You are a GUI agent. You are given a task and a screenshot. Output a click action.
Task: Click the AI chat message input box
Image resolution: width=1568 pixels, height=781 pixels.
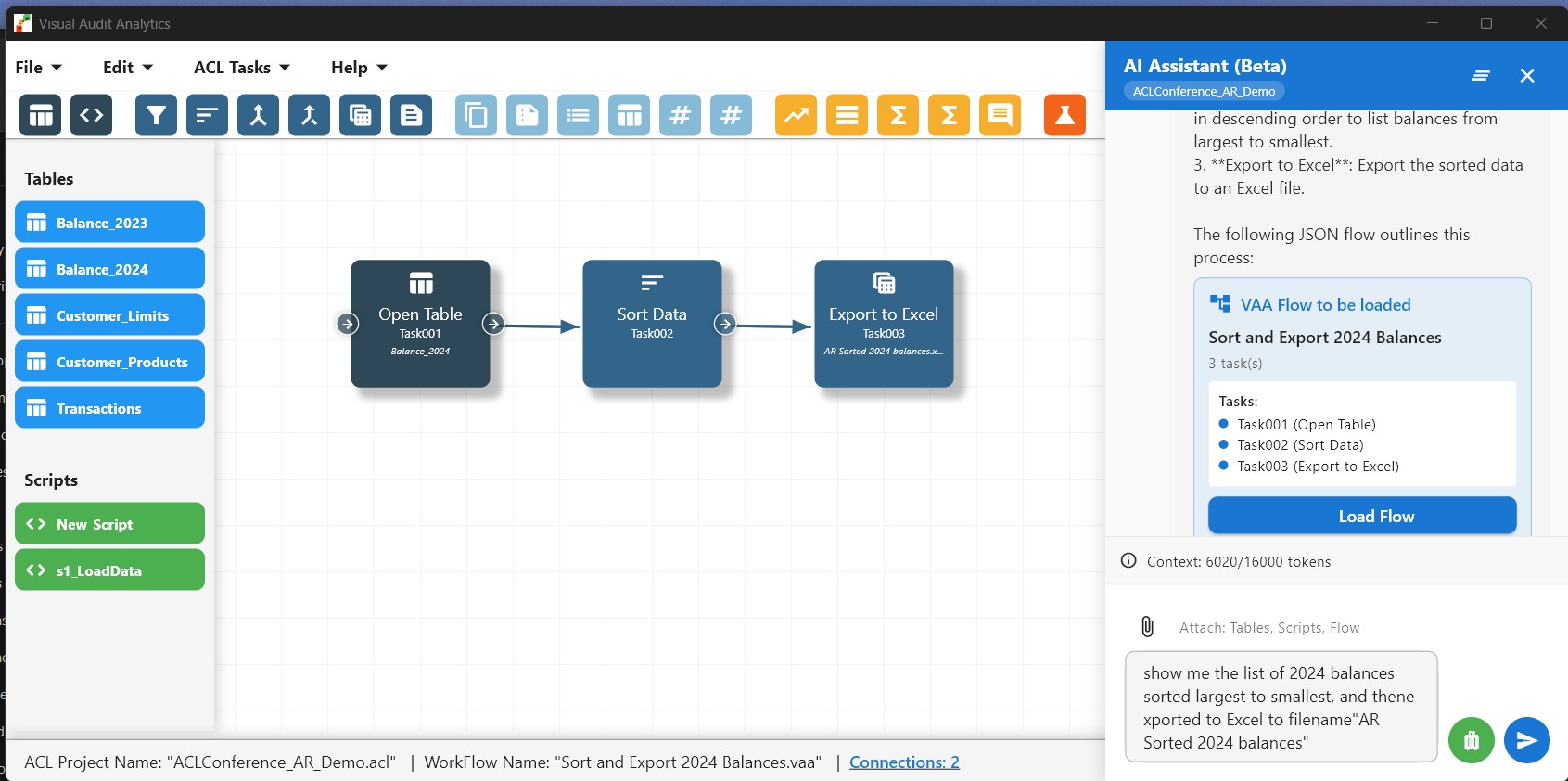click(x=1280, y=707)
